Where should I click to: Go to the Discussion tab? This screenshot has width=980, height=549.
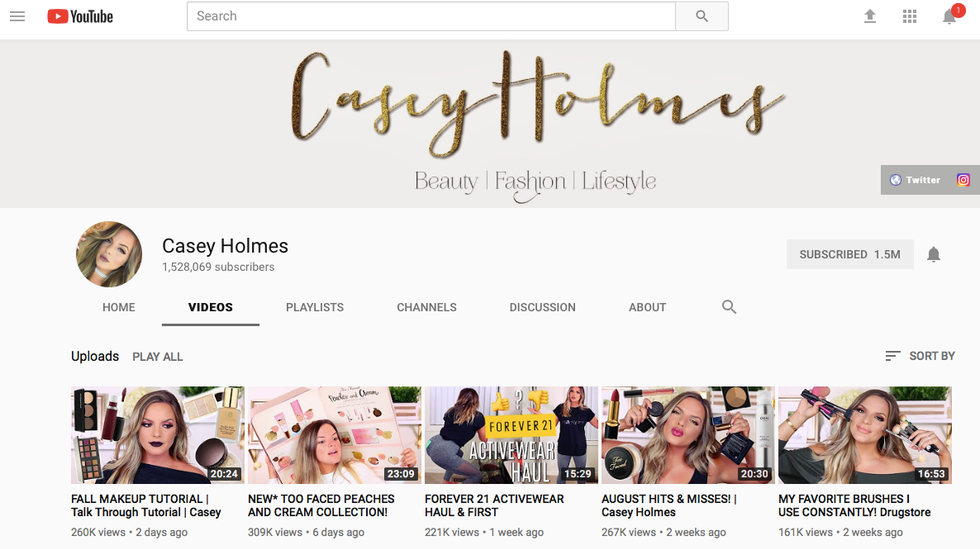click(542, 307)
